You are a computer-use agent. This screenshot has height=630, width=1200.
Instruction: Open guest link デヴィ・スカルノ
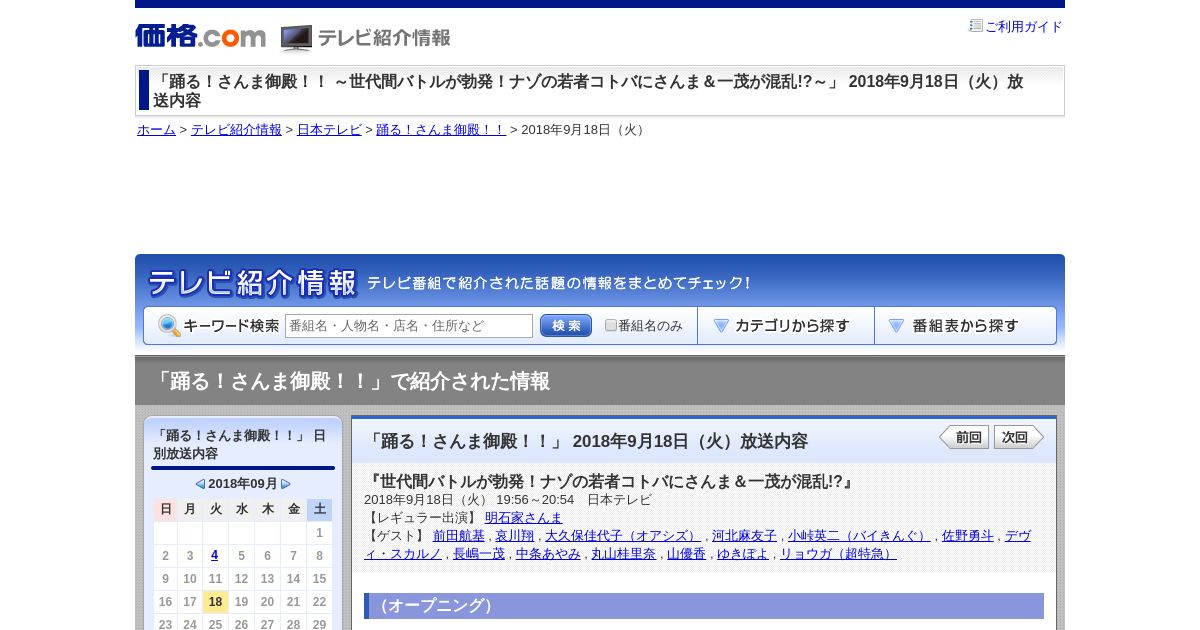point(1017,536)
